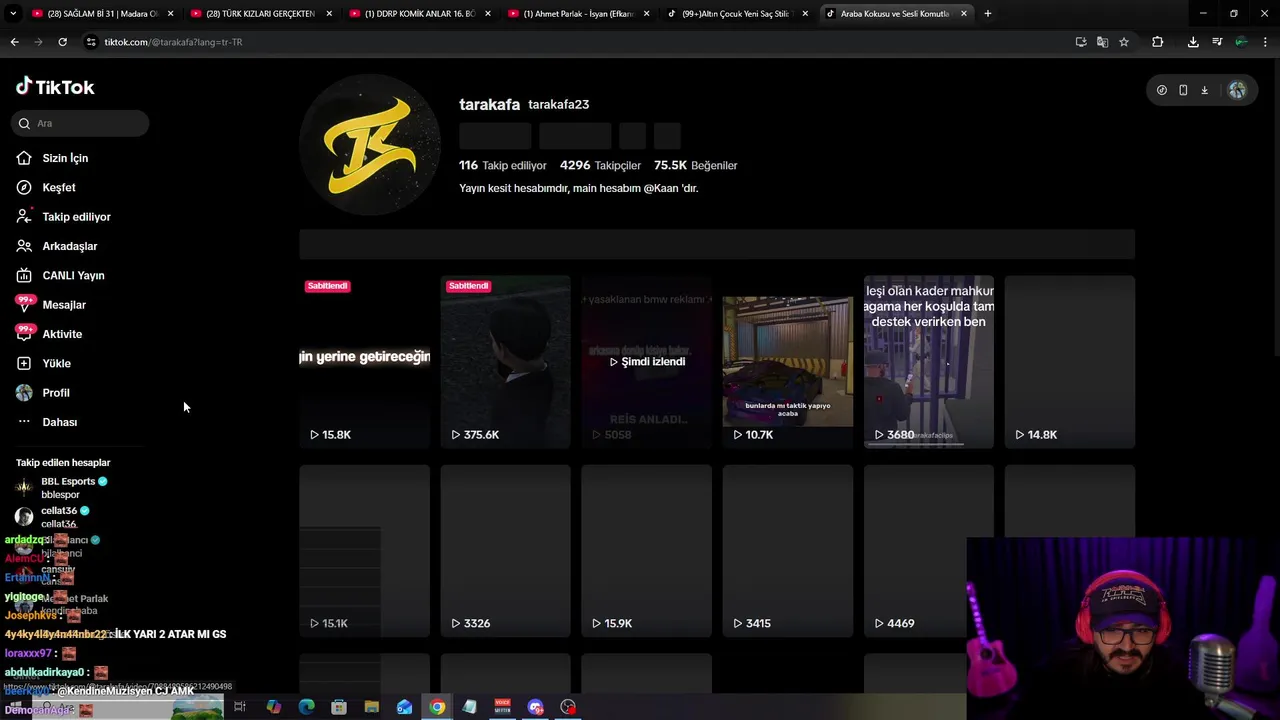1280x720 pixels.
Task: Click the Ara search field
Action: (x=80, y=123)
